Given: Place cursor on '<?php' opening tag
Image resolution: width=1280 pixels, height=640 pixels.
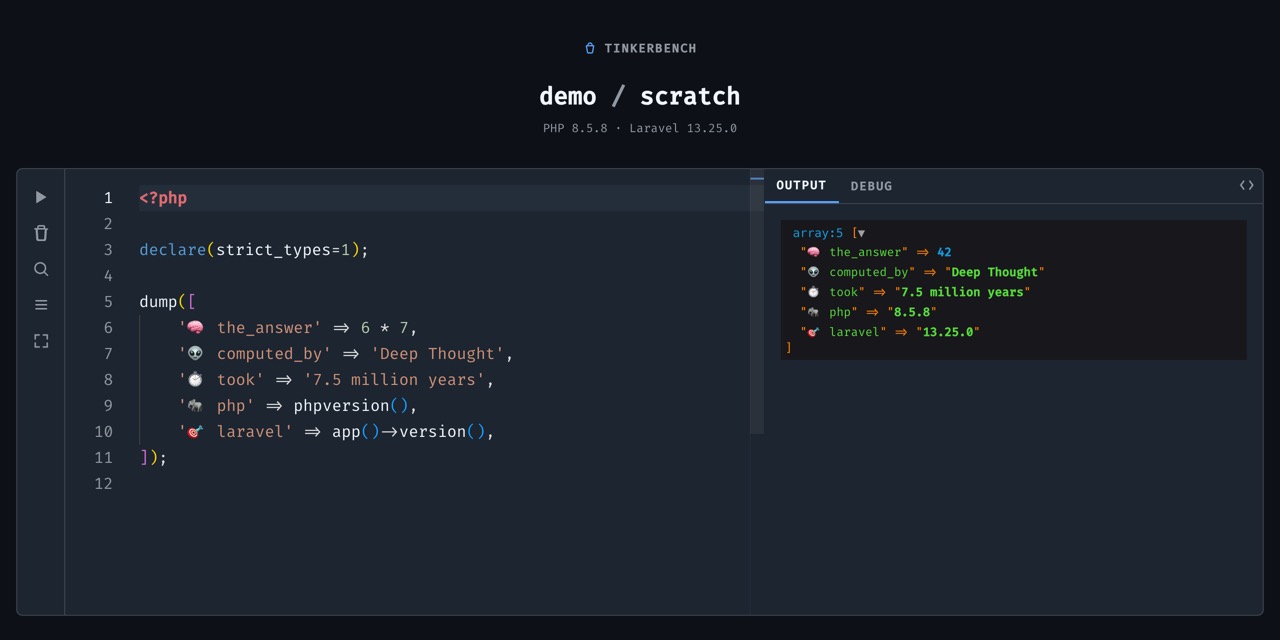Looking at the screenshot, I should click(x=163, y=198).
